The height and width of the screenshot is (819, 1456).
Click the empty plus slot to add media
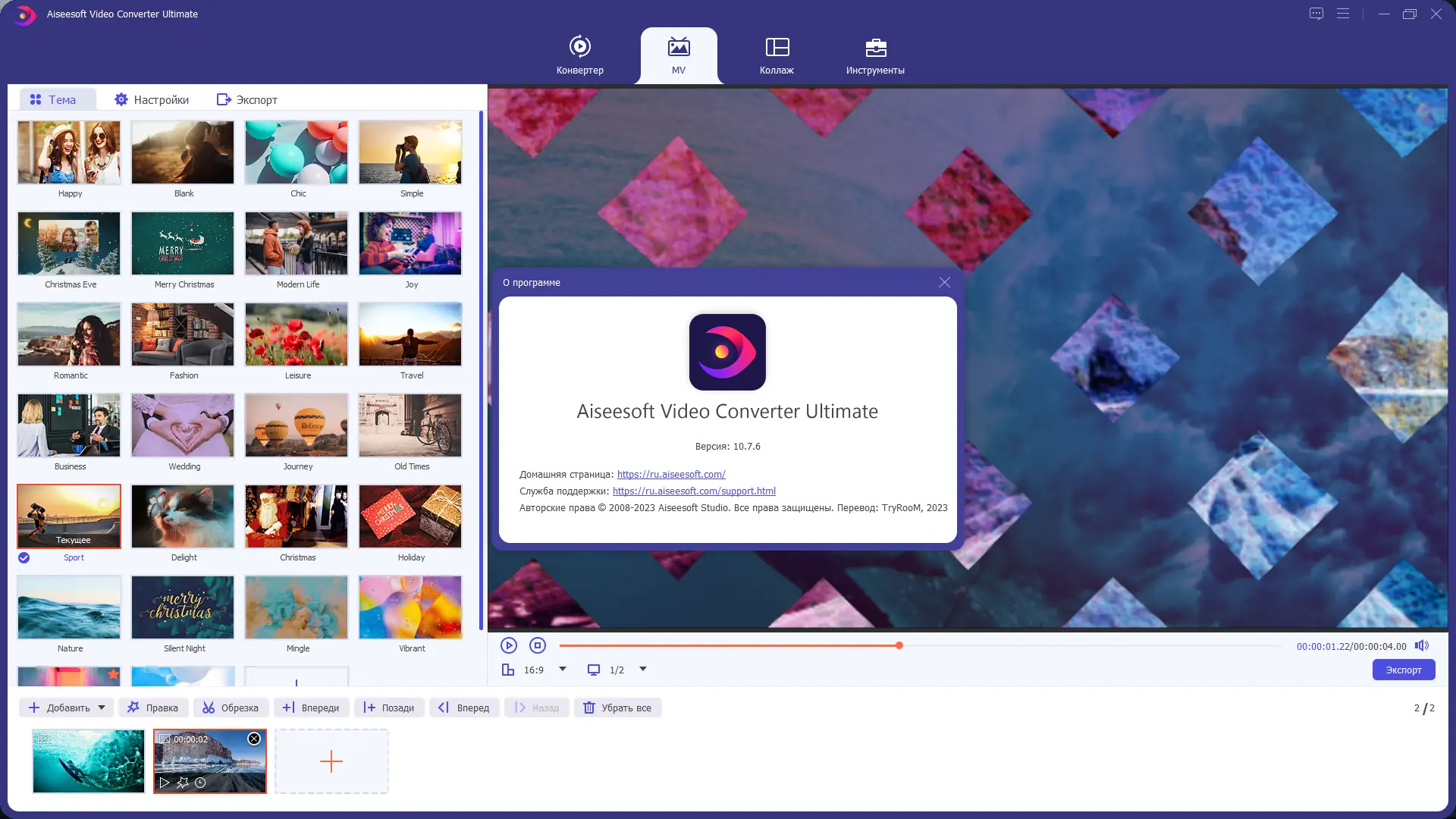tap(331, 761)
